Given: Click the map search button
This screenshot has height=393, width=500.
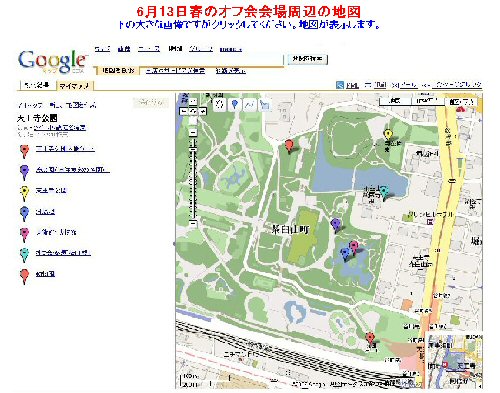Looking at the screenshot, I should [307, 59].
